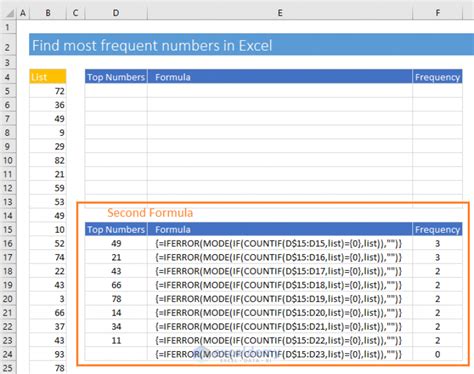Select top number 49 in cell D16

click(116, 243)
